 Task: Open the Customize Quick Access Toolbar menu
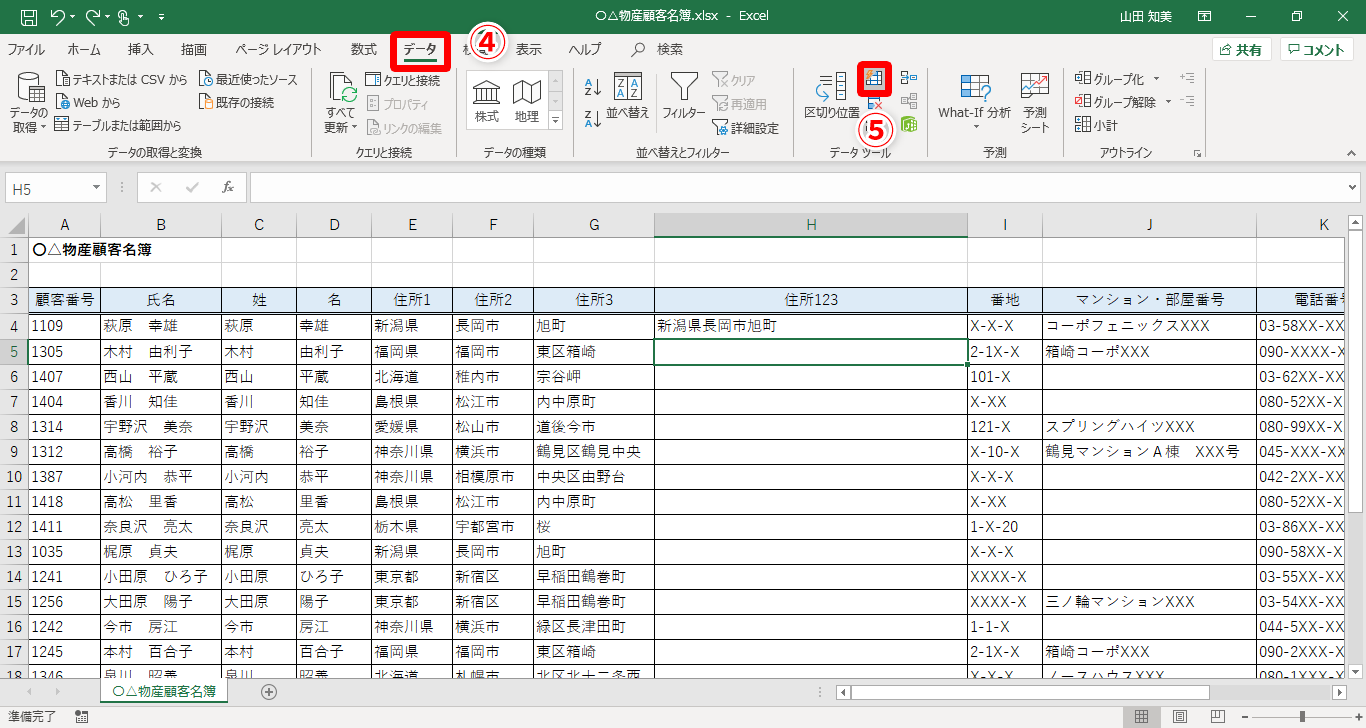point(163,17)
